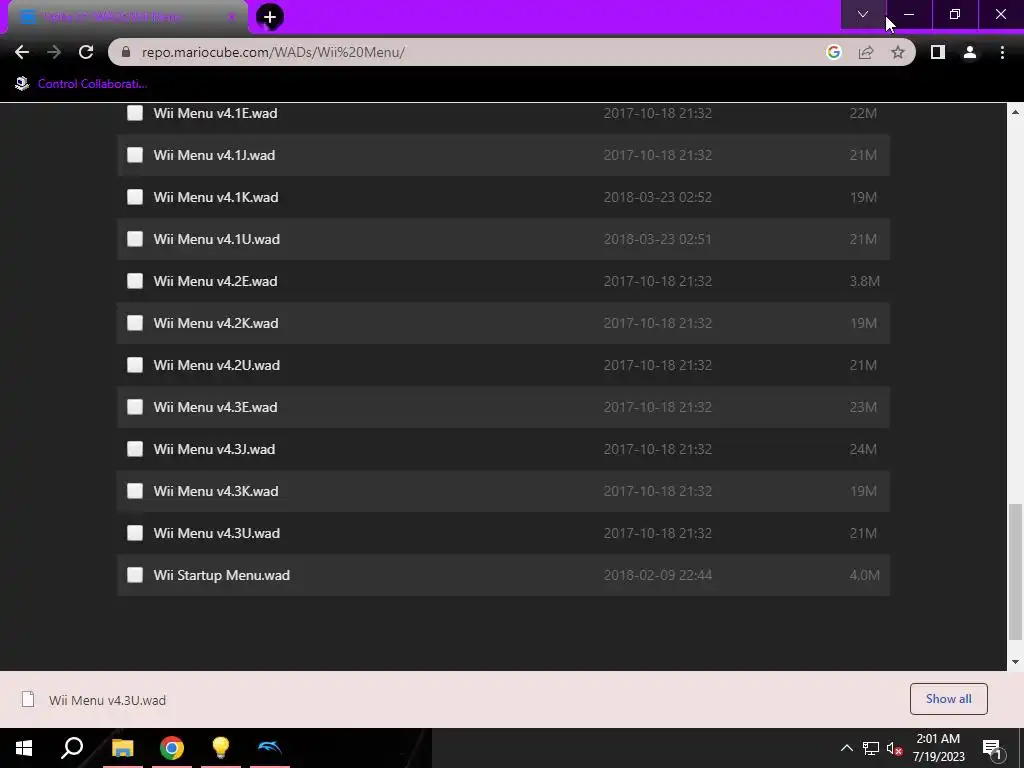This screenshot has height=768, width=1024.
Task: Check the box for Wii Menu v4.2E.wad
Action: (135, 281)
